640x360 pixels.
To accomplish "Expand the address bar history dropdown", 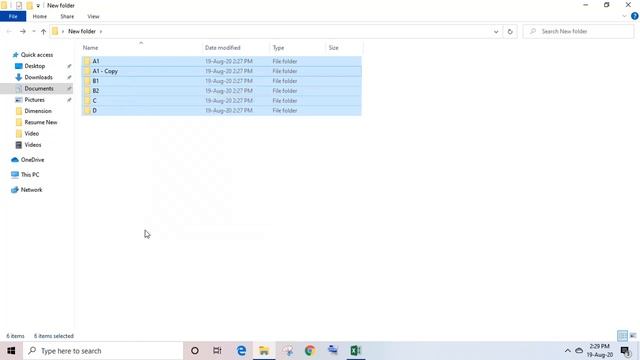I will [x=496, y=31].
